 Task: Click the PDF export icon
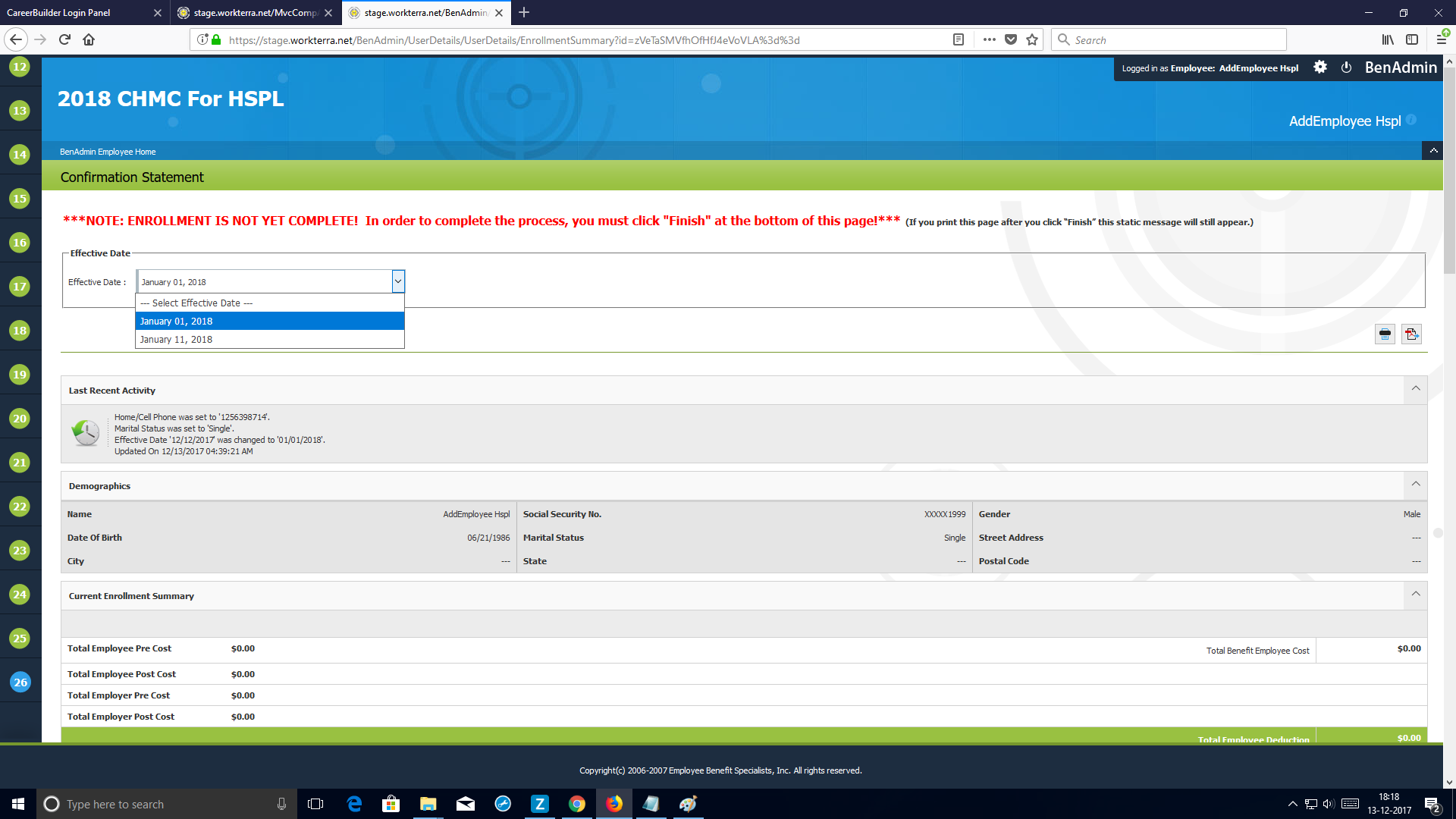(x=1411, y=334)
